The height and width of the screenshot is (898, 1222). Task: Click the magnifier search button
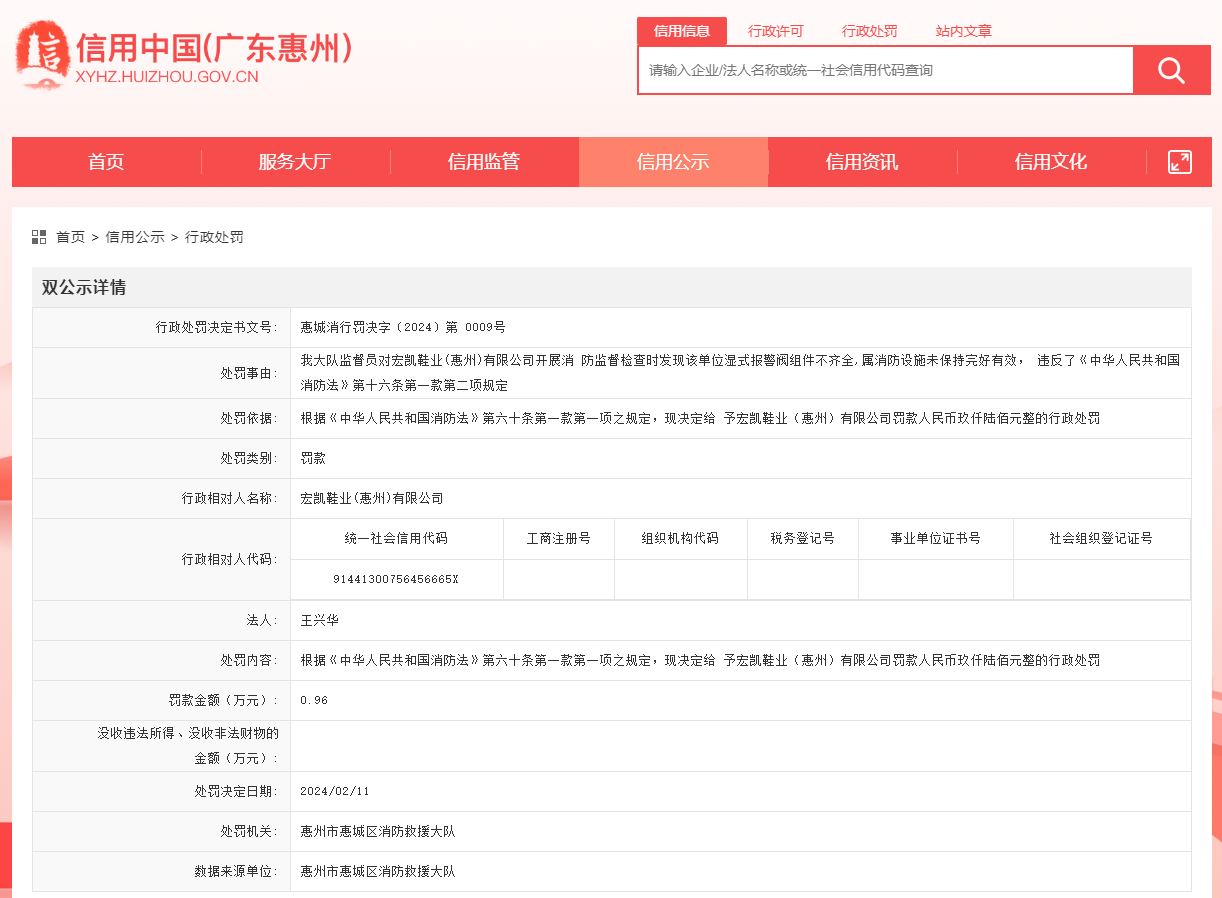tap(1171, 70)
